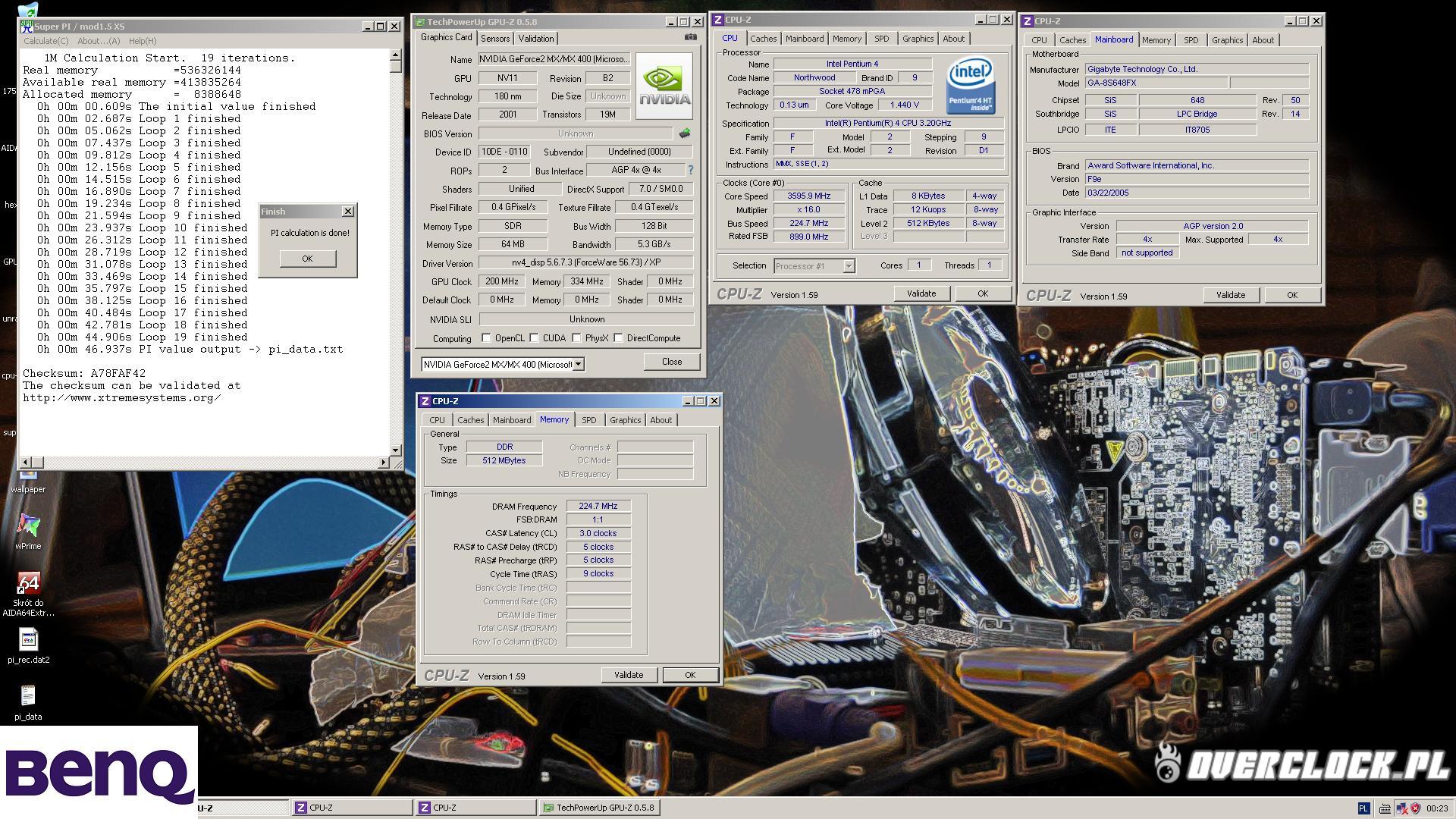
Task: Click Super PI horizontal scrollbar left arrow
Action: point(25,462)
